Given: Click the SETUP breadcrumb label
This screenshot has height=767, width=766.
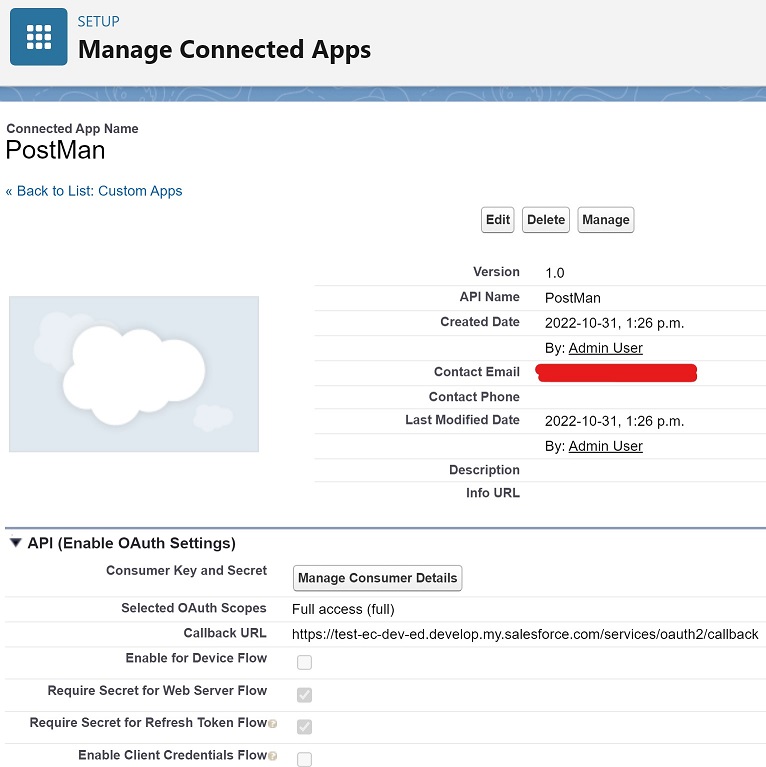Looking at the screenshot, I should 98,22.
